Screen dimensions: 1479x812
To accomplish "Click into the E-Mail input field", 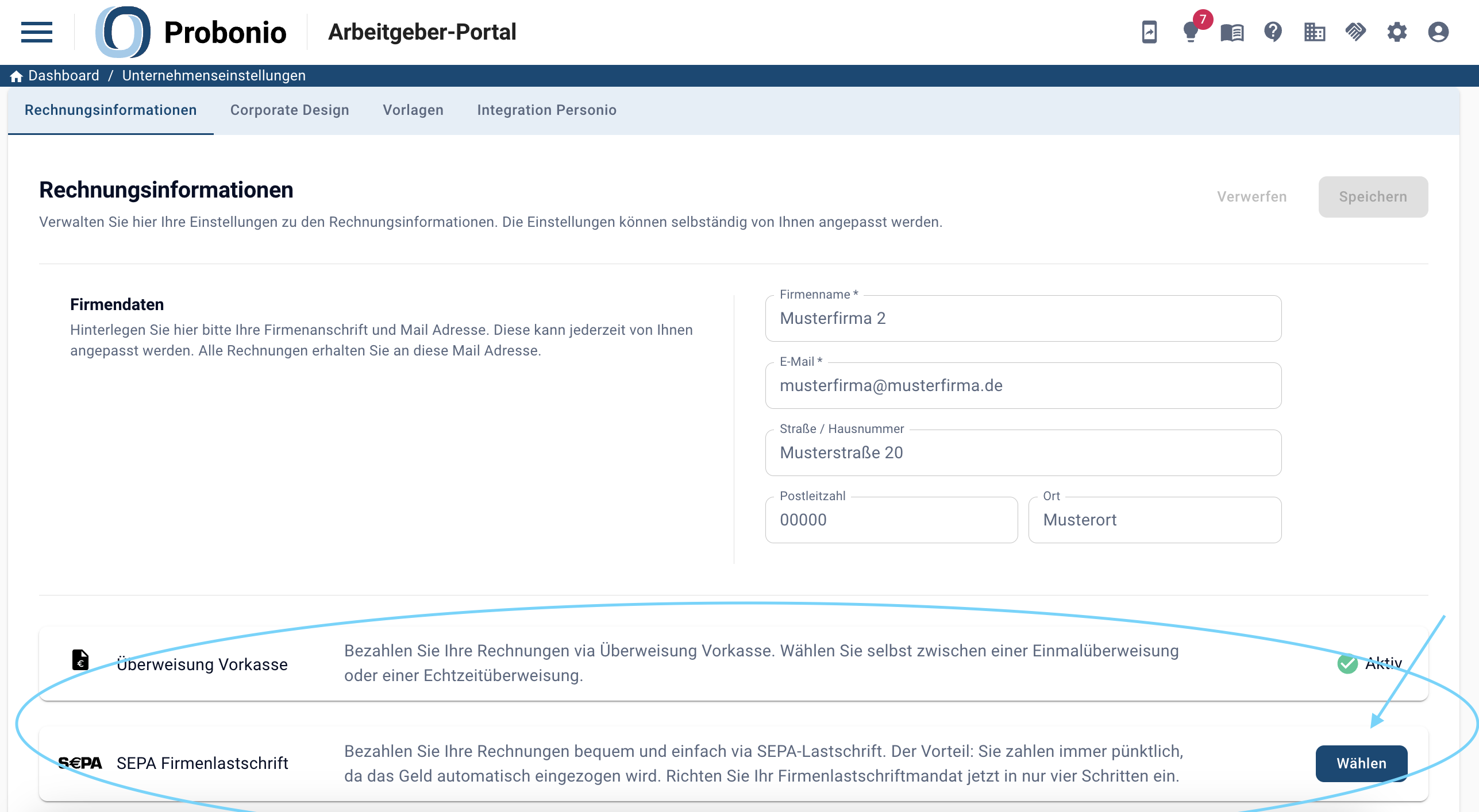I will click(1023, 386).
